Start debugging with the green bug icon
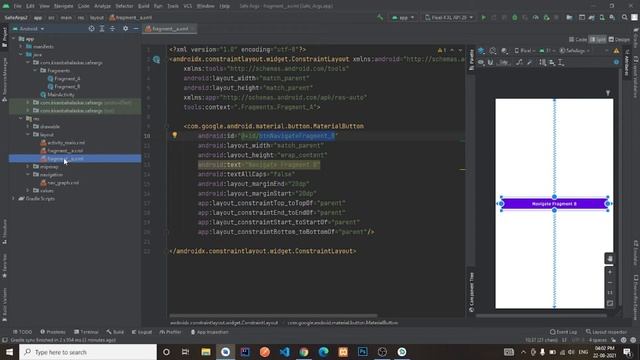This screenshot has height=360, width=640. pyautogui.click(x=515, y=18)
